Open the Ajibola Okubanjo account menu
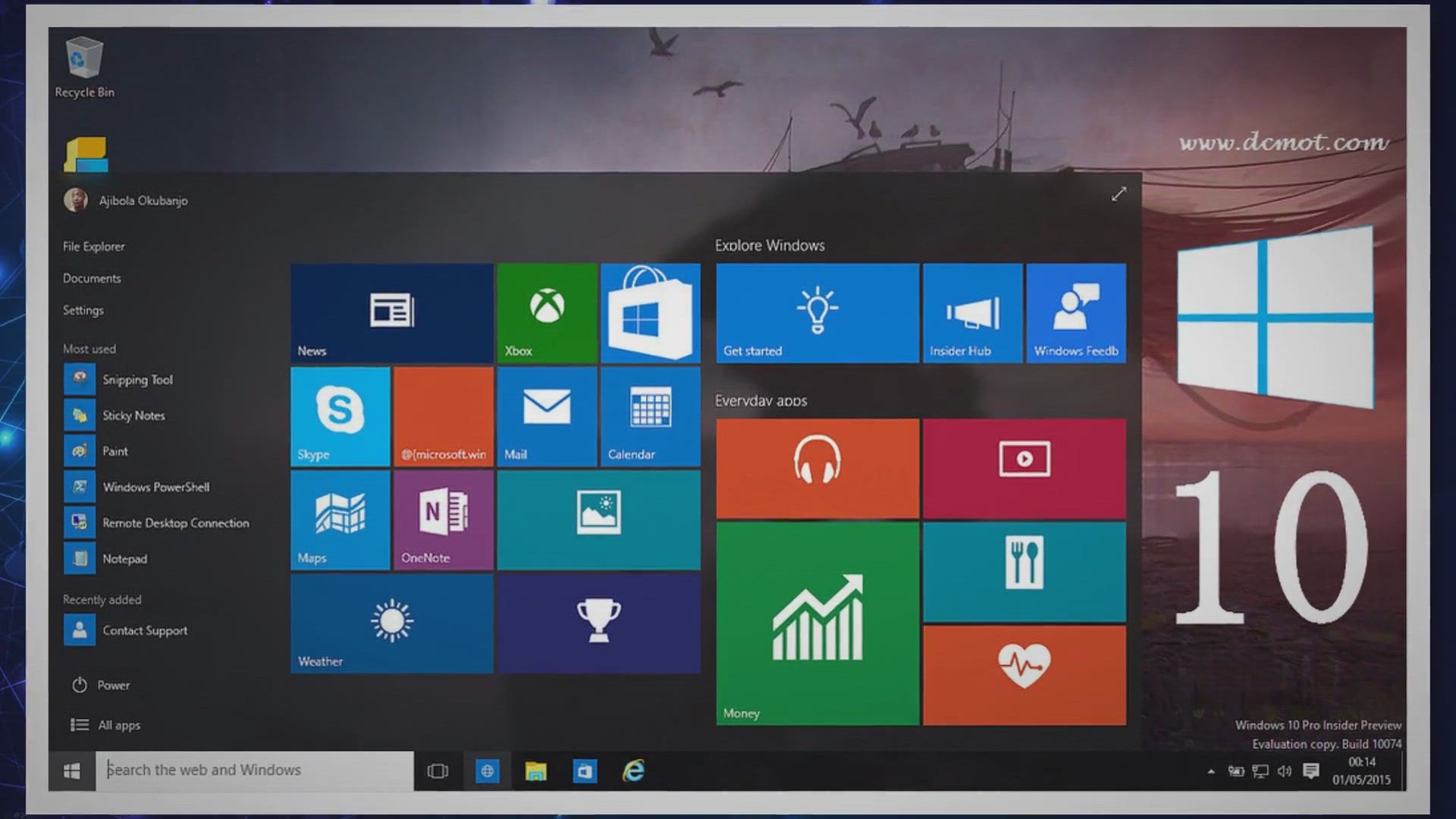This screenshot has width=1456, height=819. 126,200
